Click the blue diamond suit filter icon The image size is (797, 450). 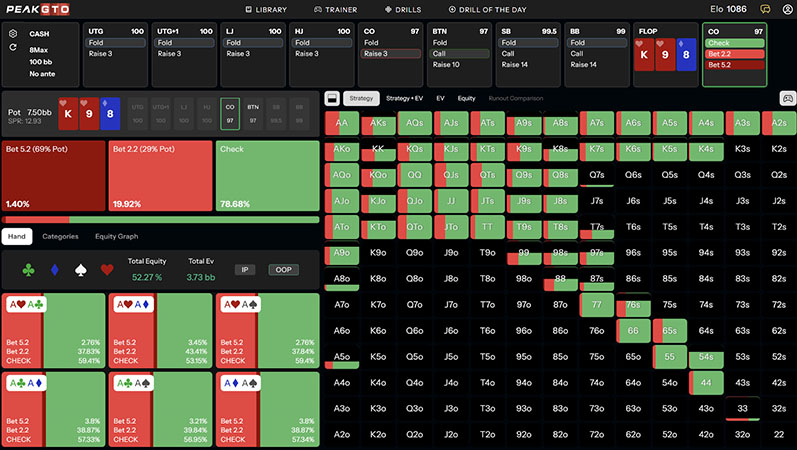pos(54,270)
